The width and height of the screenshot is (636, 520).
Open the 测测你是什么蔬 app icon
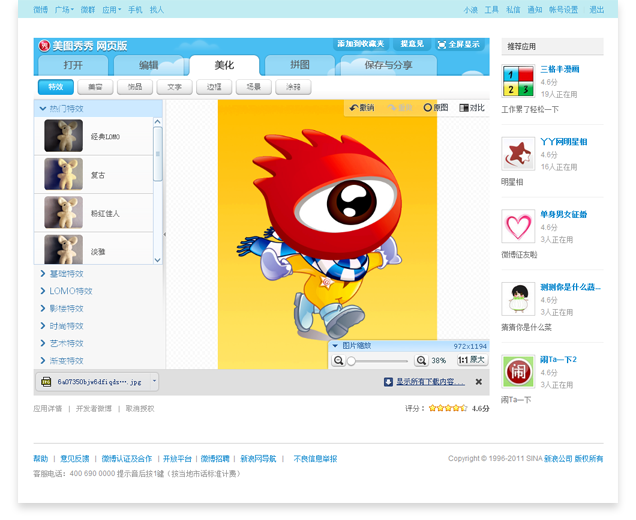click(518, 299)
